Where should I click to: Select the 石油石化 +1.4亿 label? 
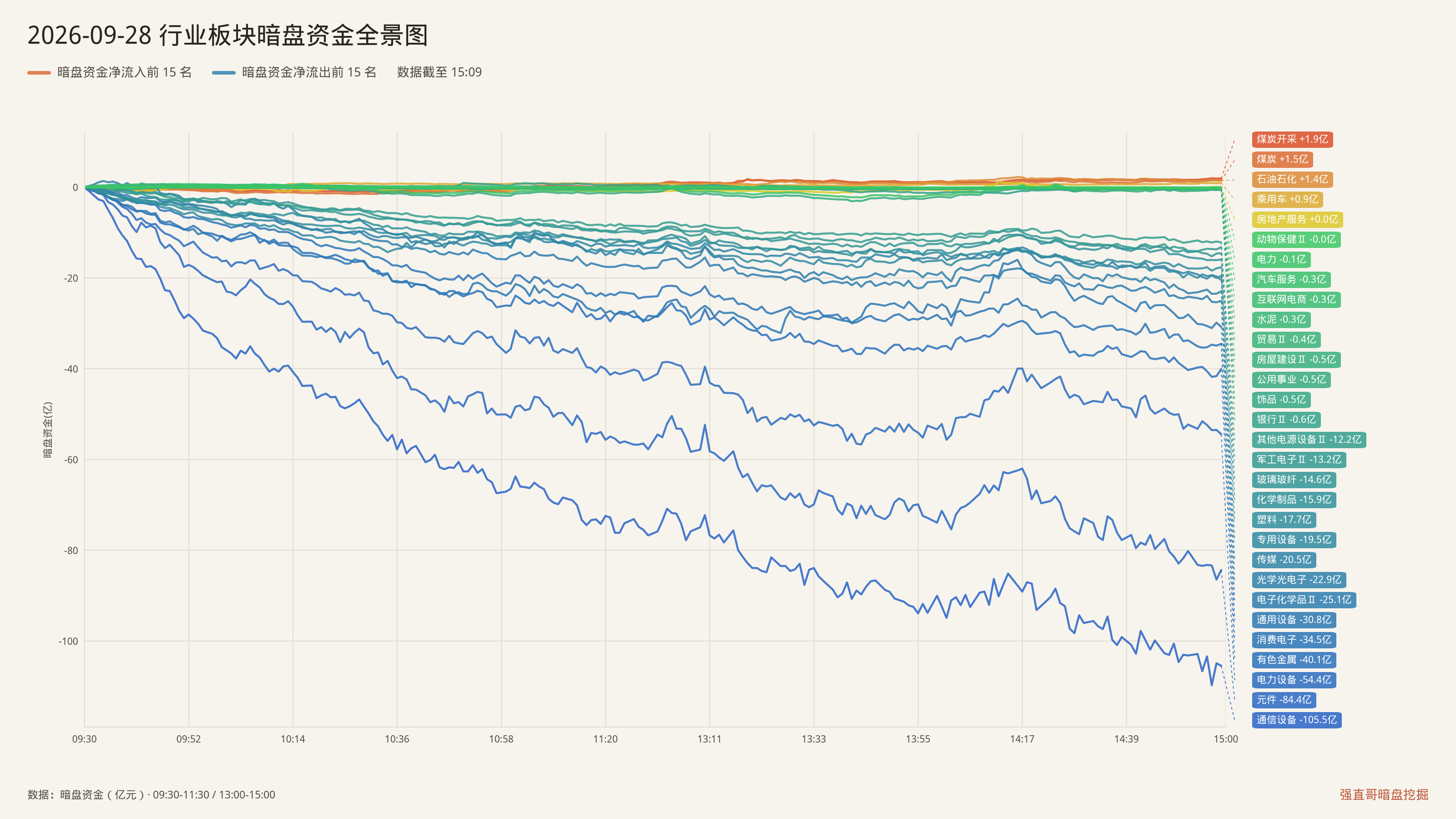[x=1292, y=179]
